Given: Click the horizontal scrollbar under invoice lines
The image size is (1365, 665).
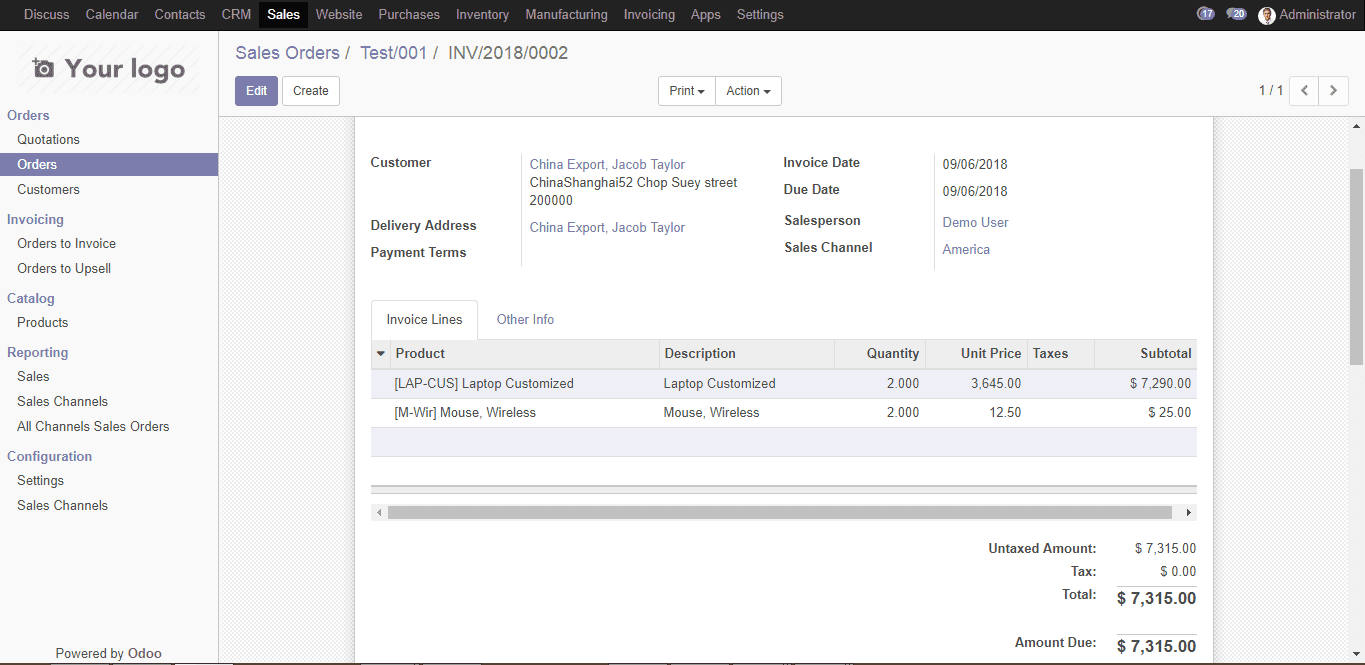Looking at the screenshot, I should [780, 512].
